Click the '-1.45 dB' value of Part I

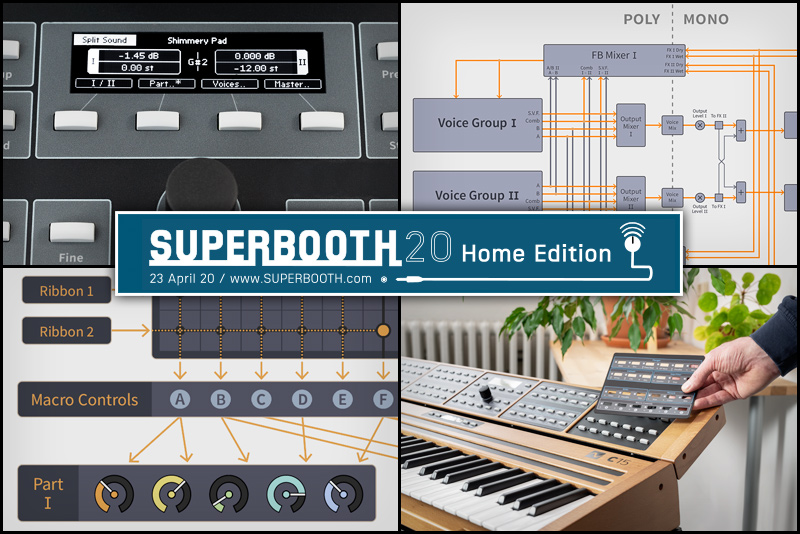tap(139, 56)
